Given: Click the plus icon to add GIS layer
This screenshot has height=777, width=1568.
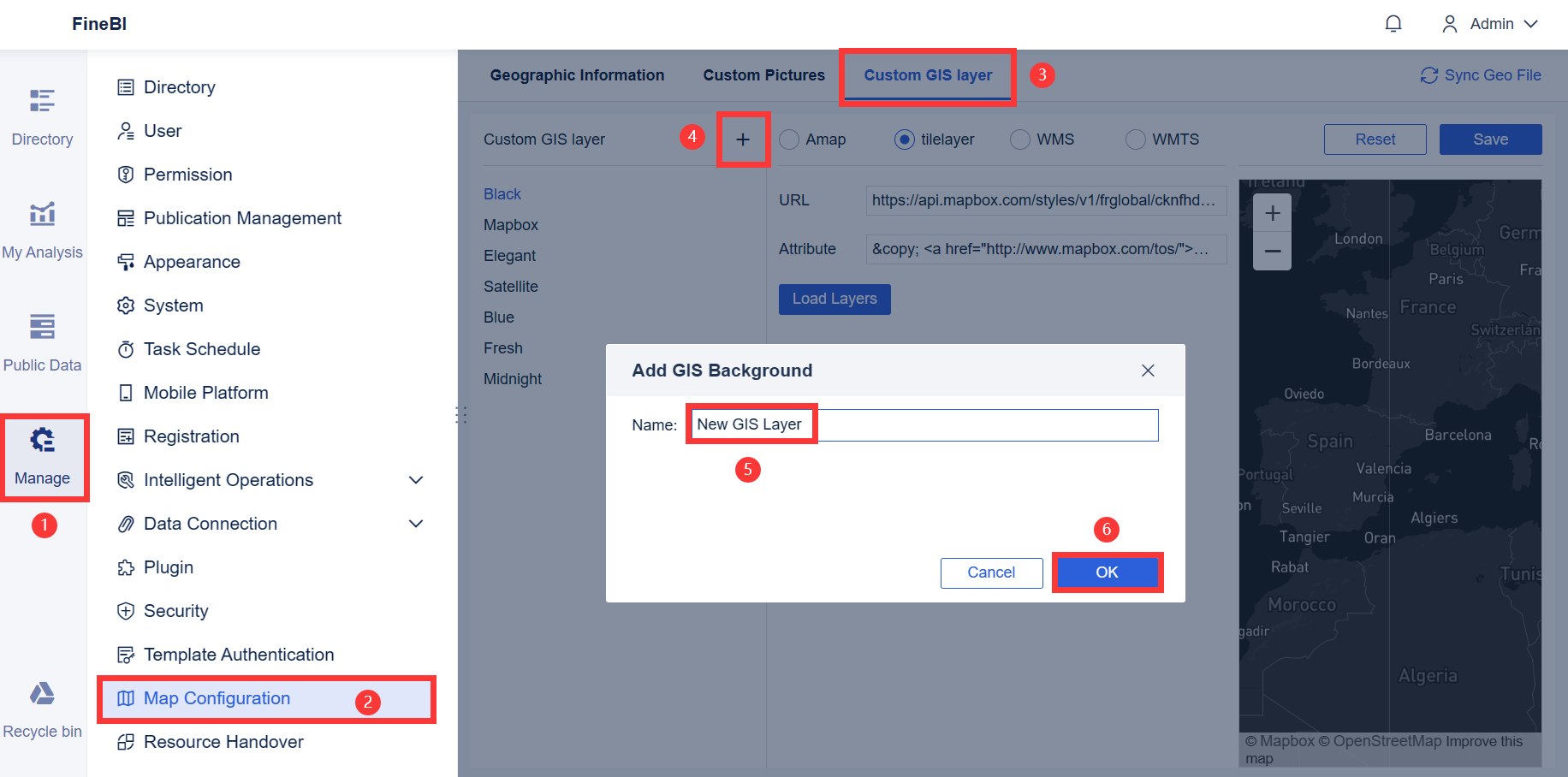Looking at the screenshot, I should coord(743,139).
